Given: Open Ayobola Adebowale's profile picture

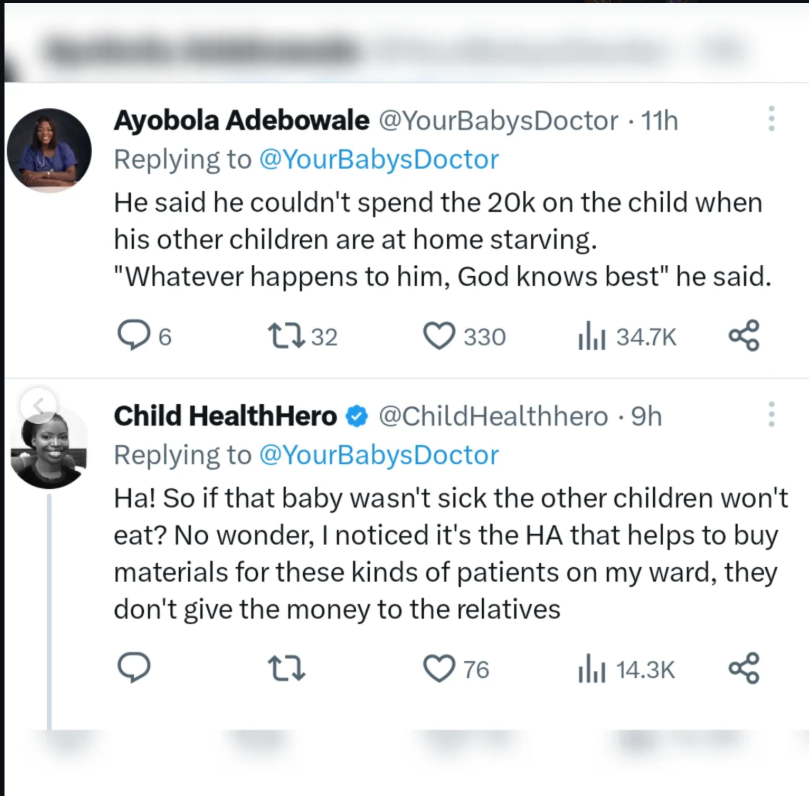Looking at the screenshot, I should point(49,143).
